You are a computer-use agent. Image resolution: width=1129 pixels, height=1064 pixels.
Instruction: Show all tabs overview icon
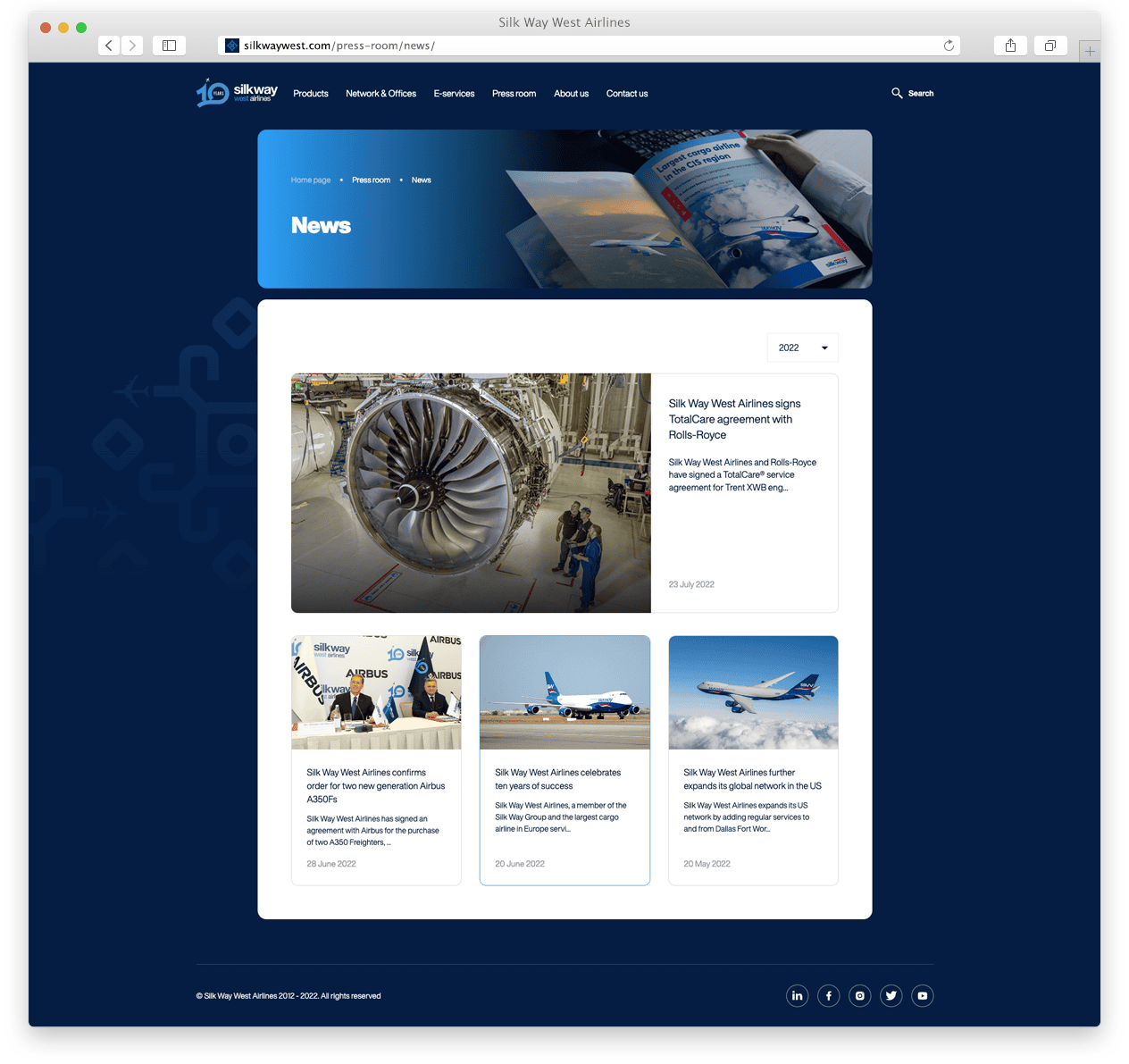coord(1050,46)
